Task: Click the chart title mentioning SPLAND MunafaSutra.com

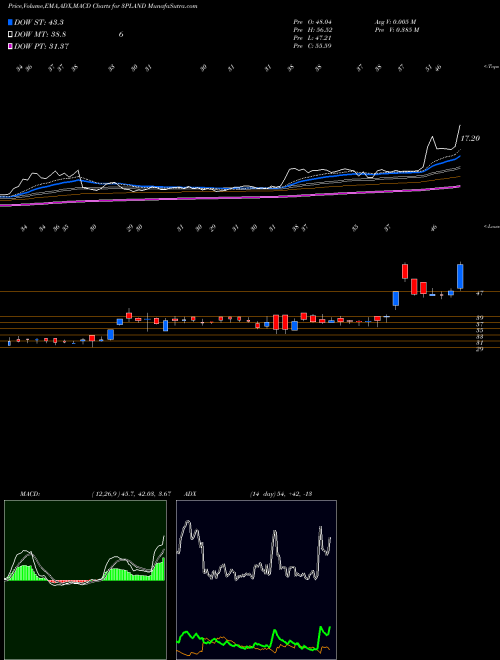Action: coord(102,6)
